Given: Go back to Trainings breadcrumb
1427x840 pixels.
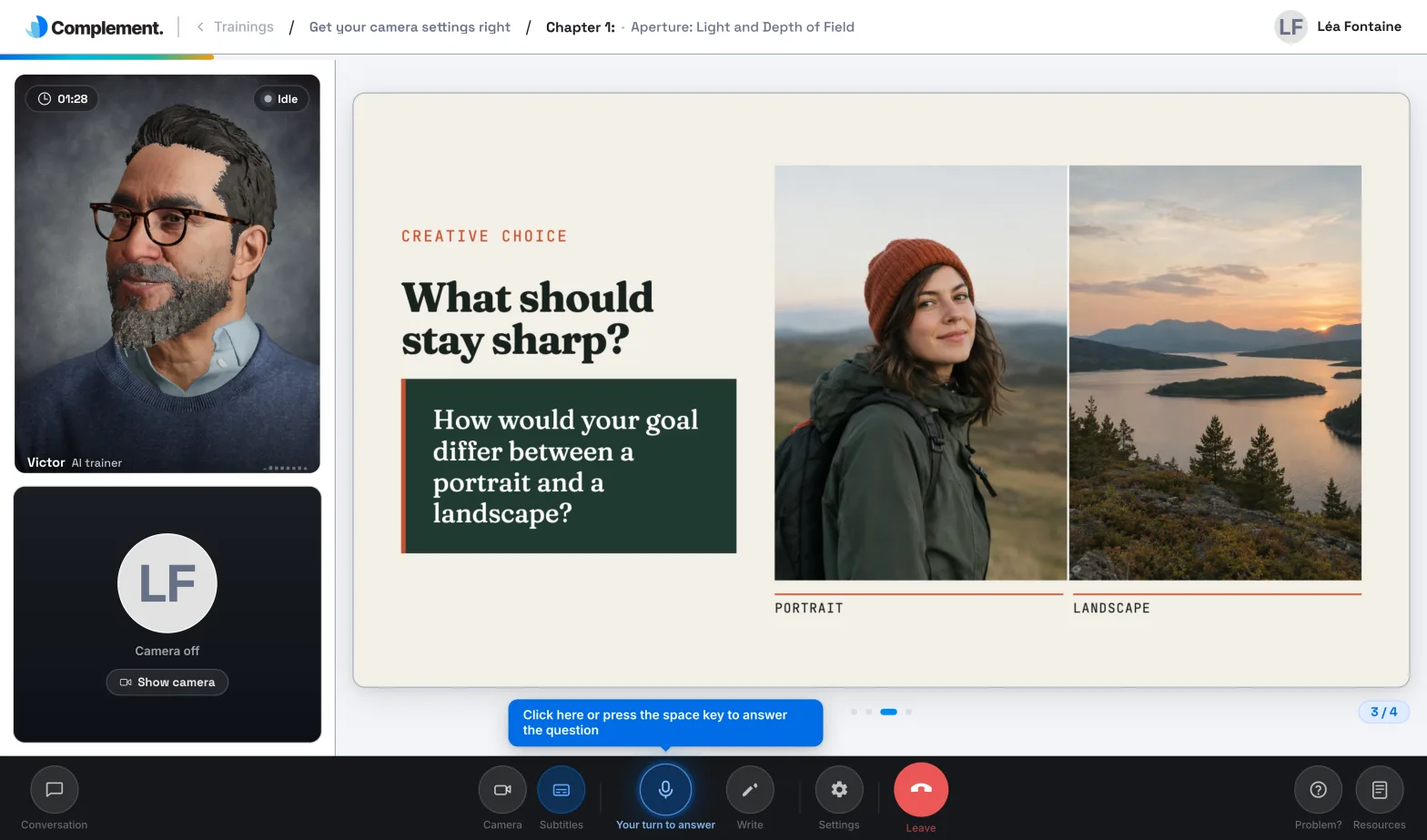Looking at the screenshot, I should coord(243,27).
